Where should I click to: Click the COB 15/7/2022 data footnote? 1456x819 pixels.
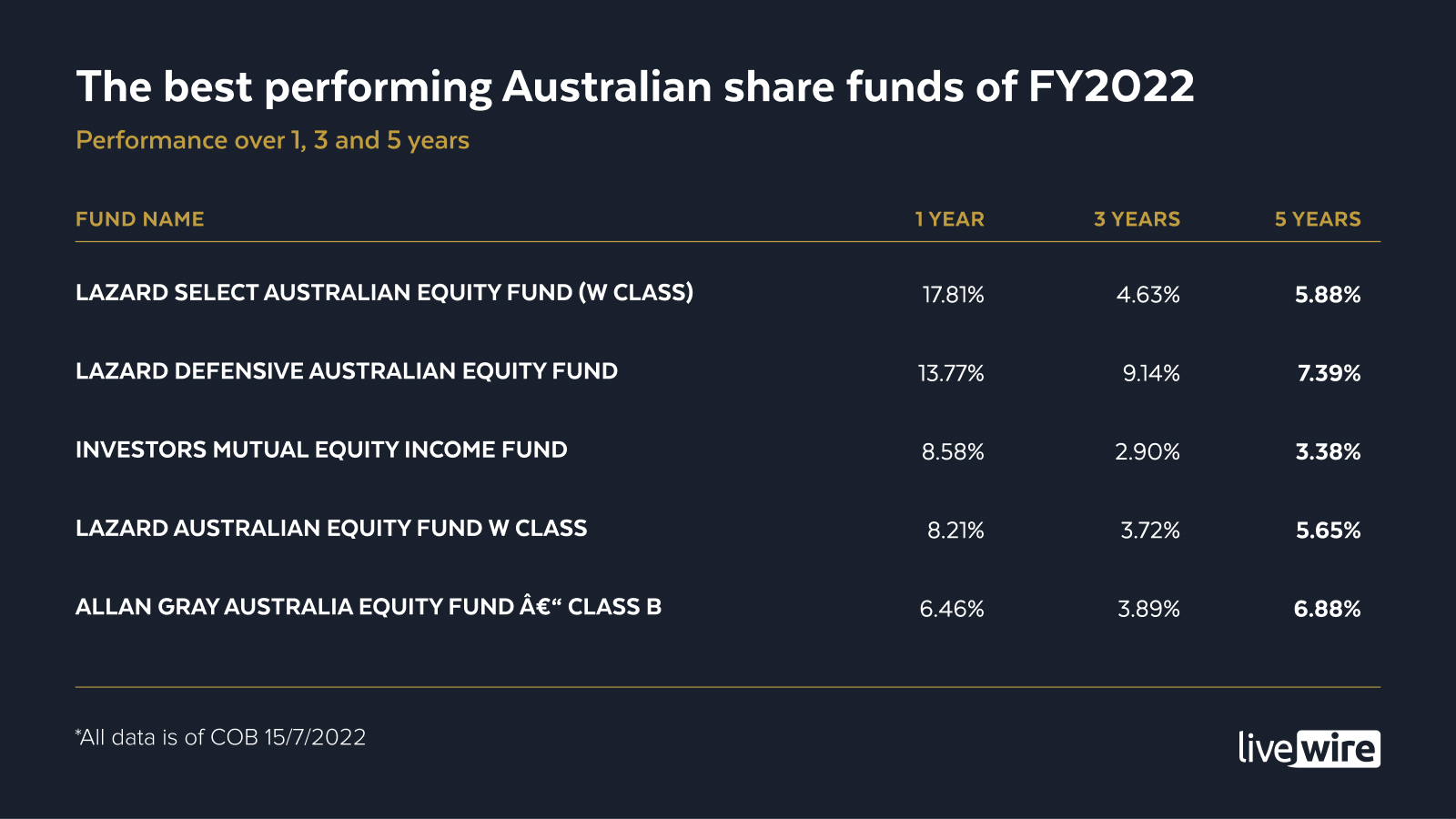(x=221, y=737)
